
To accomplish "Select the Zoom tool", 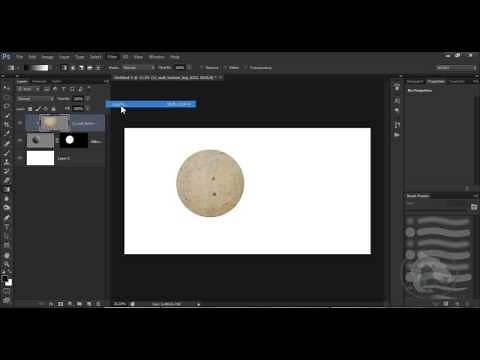I will pyautogui.click(x=6, y=265).
